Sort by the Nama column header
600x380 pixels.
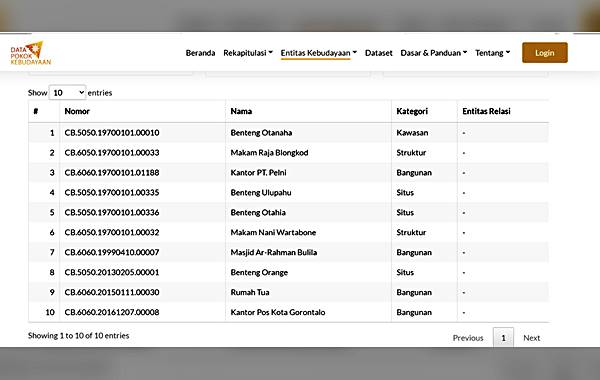click(x=308, y=111)
